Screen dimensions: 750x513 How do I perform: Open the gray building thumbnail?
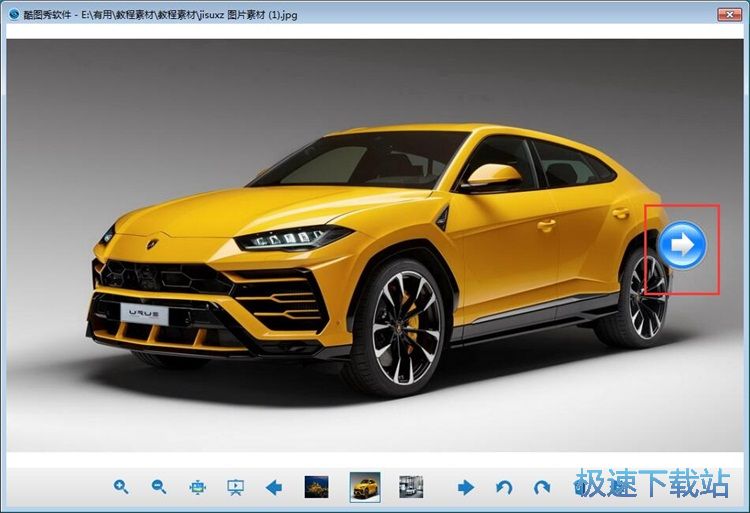(x=411, y=487)
